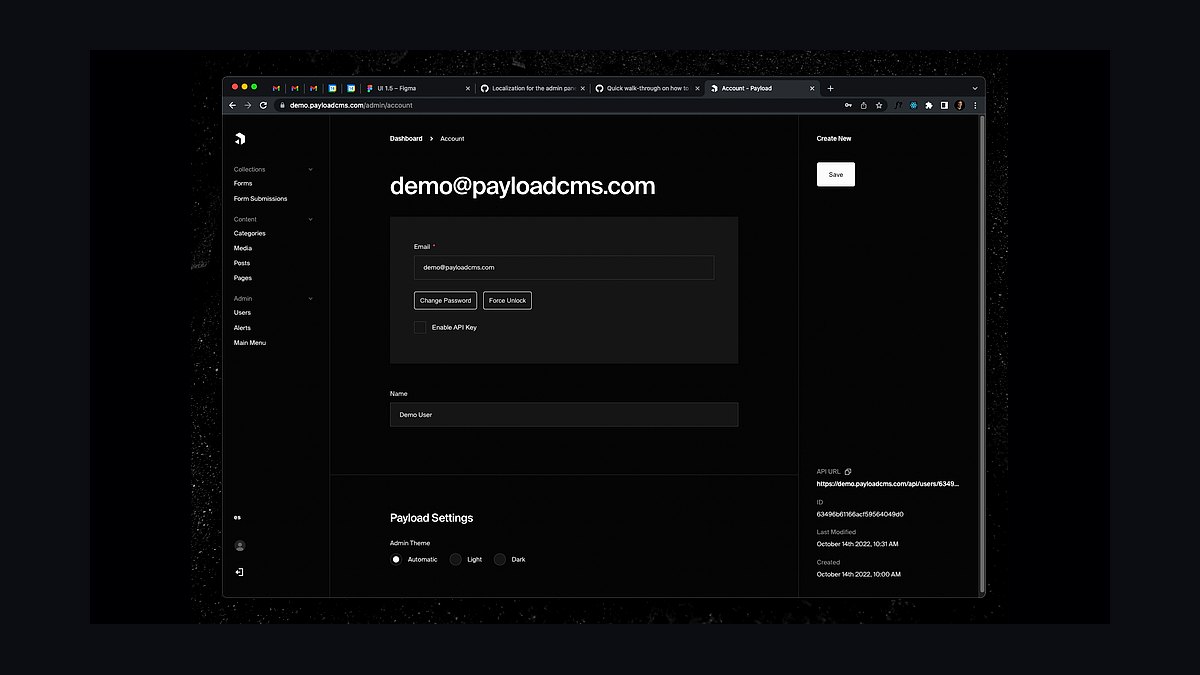This screenshot has width=1200, height=675.
Task: Open the Extensions puzzle icon
Action: pyautogui.click(x=929, y=105)
